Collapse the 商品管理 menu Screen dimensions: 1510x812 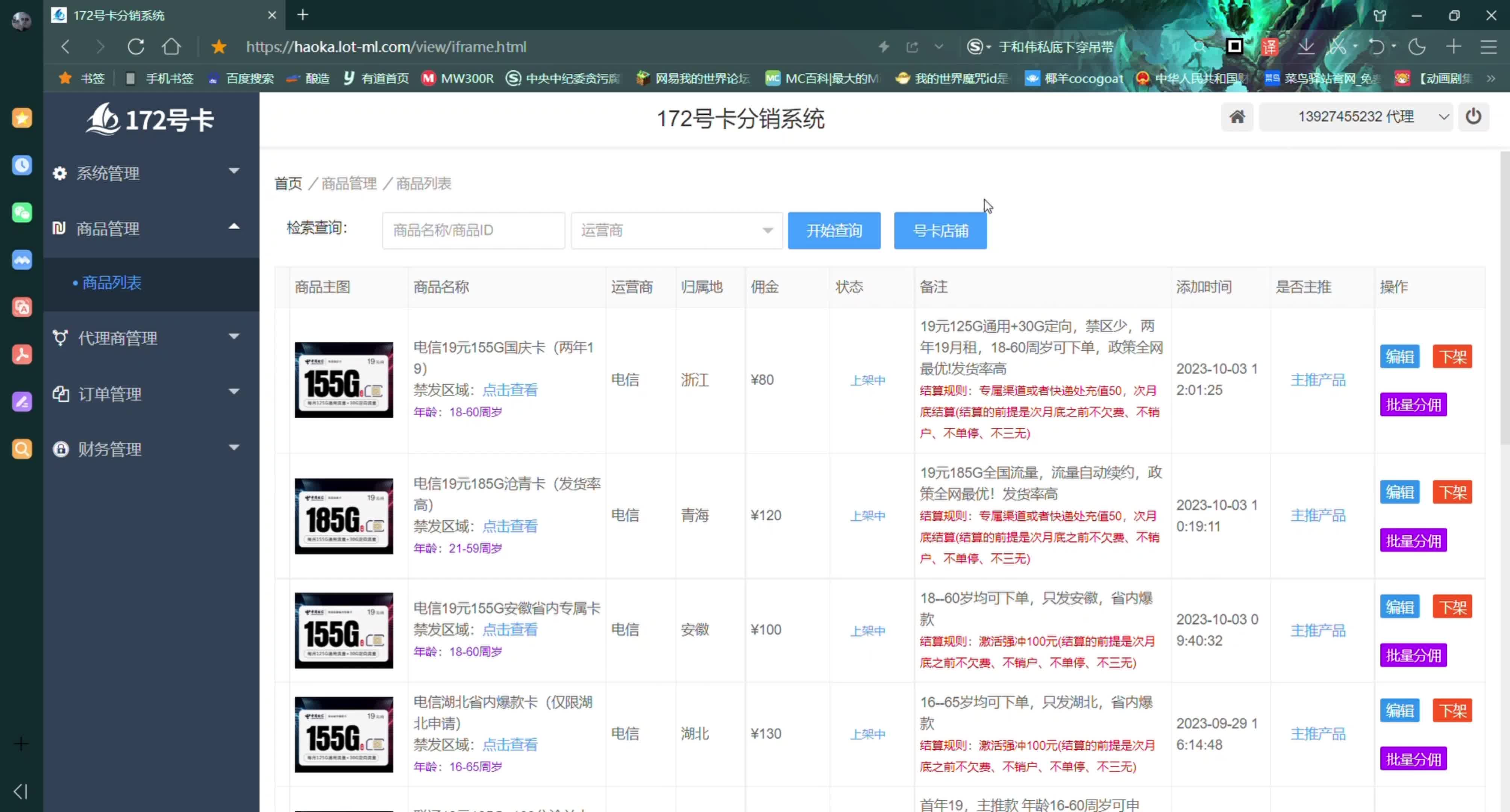pos(151,228)
